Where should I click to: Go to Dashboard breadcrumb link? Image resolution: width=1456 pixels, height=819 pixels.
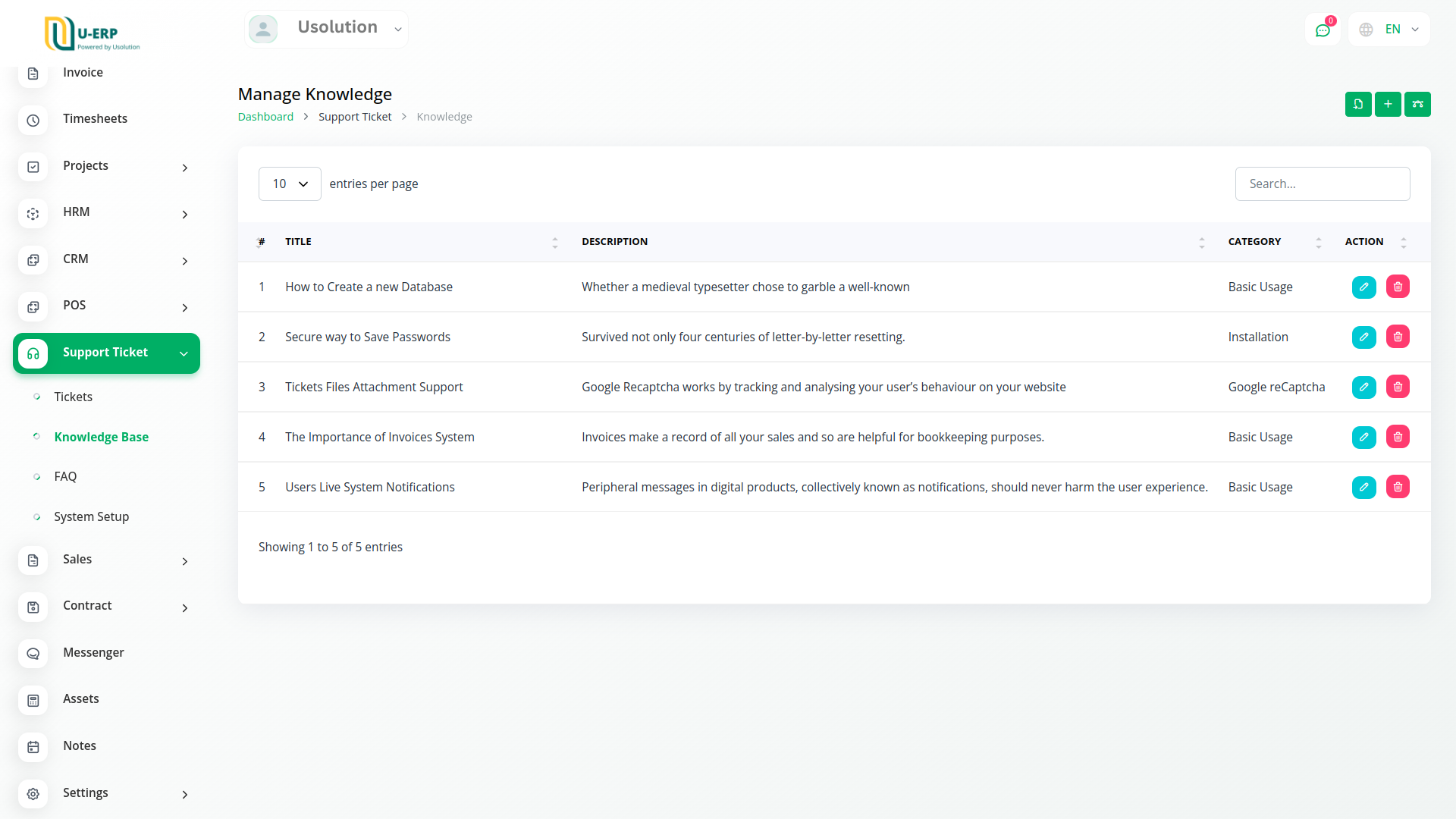265,117
